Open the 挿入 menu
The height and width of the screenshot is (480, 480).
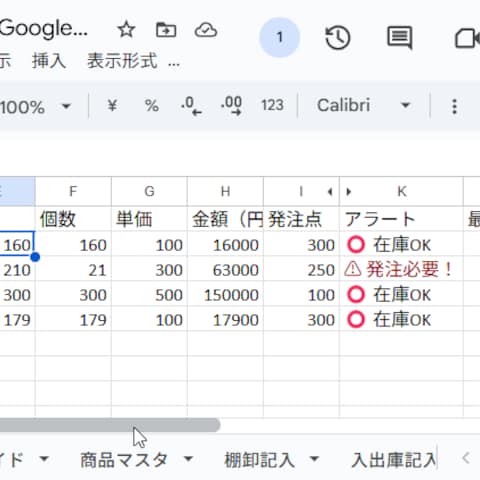click(x=49, y=61)
